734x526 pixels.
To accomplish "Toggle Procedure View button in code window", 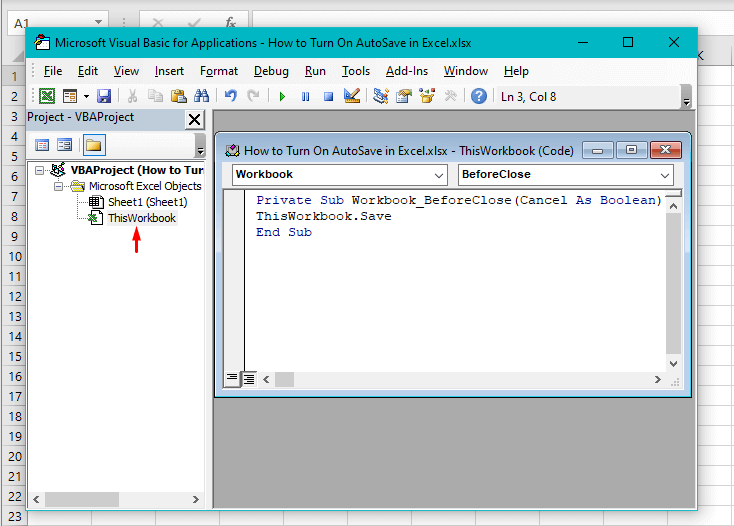I will pos(232,379).
